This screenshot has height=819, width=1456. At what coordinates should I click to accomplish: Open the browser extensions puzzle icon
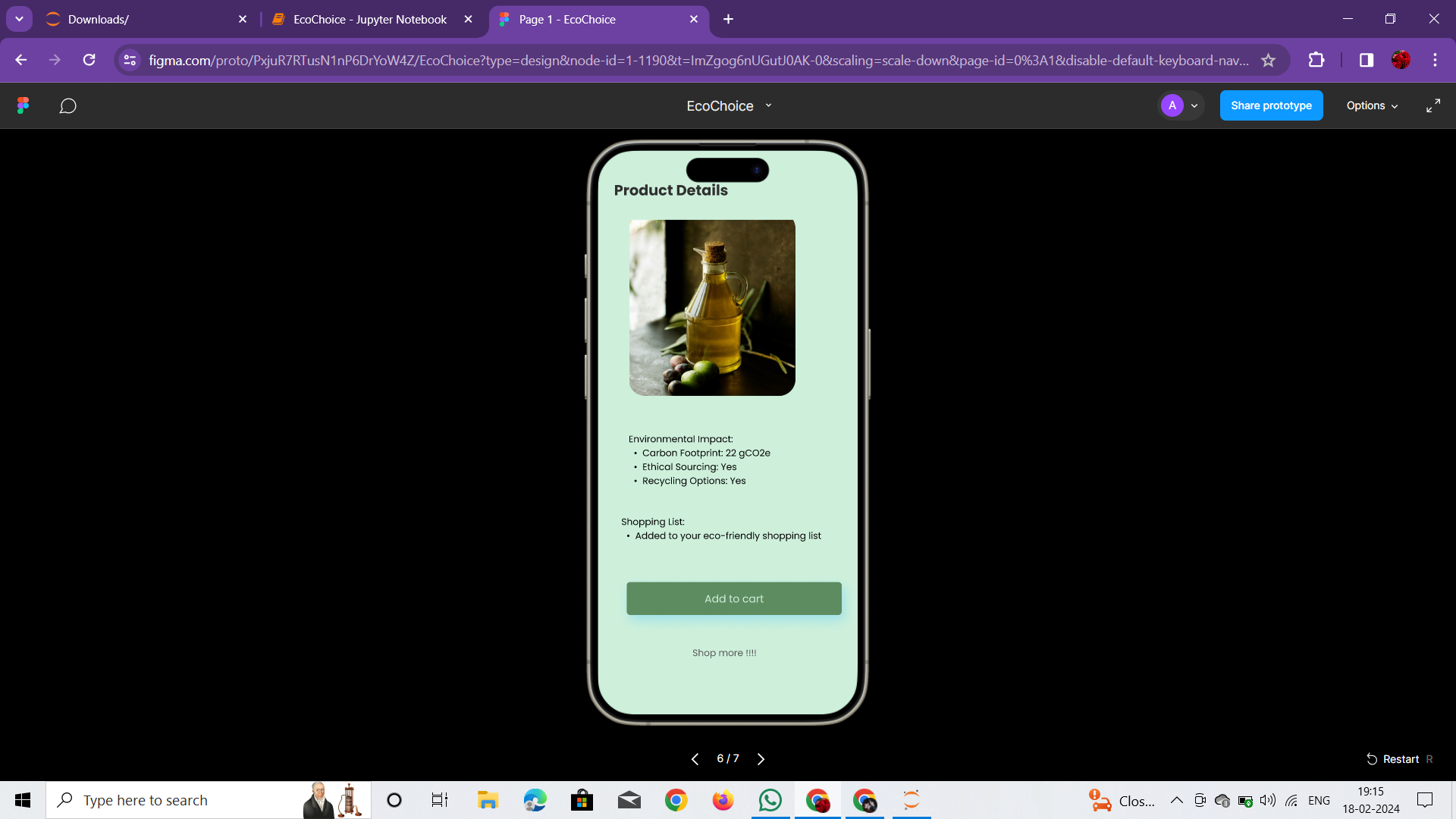point(1316,60)
